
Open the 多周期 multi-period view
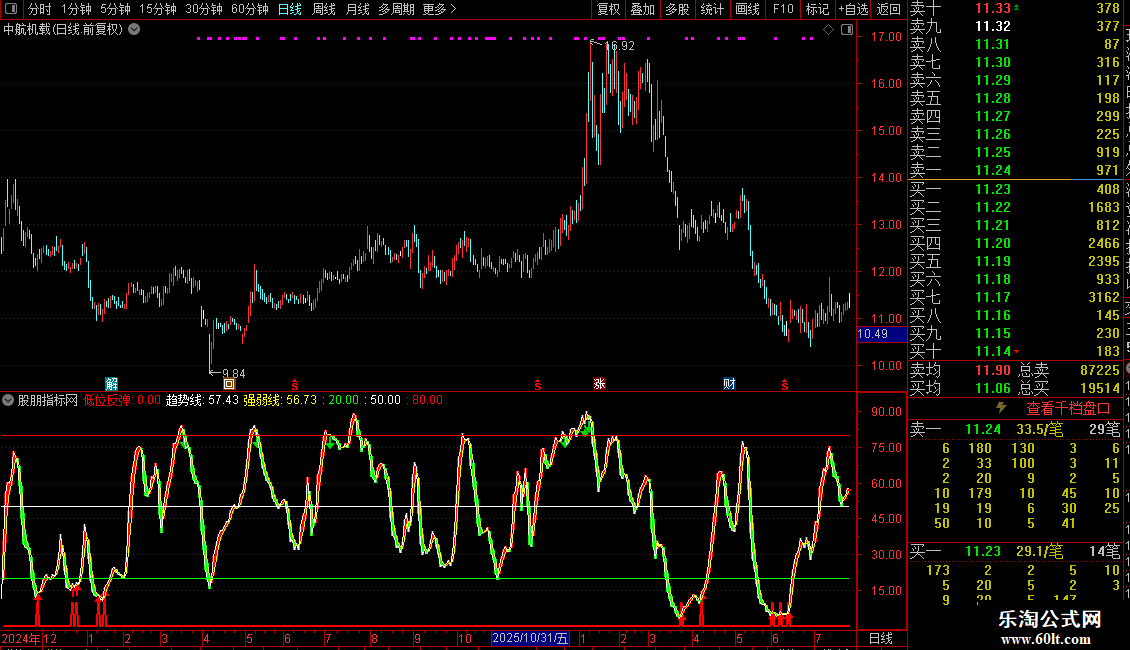pos(396,9)
